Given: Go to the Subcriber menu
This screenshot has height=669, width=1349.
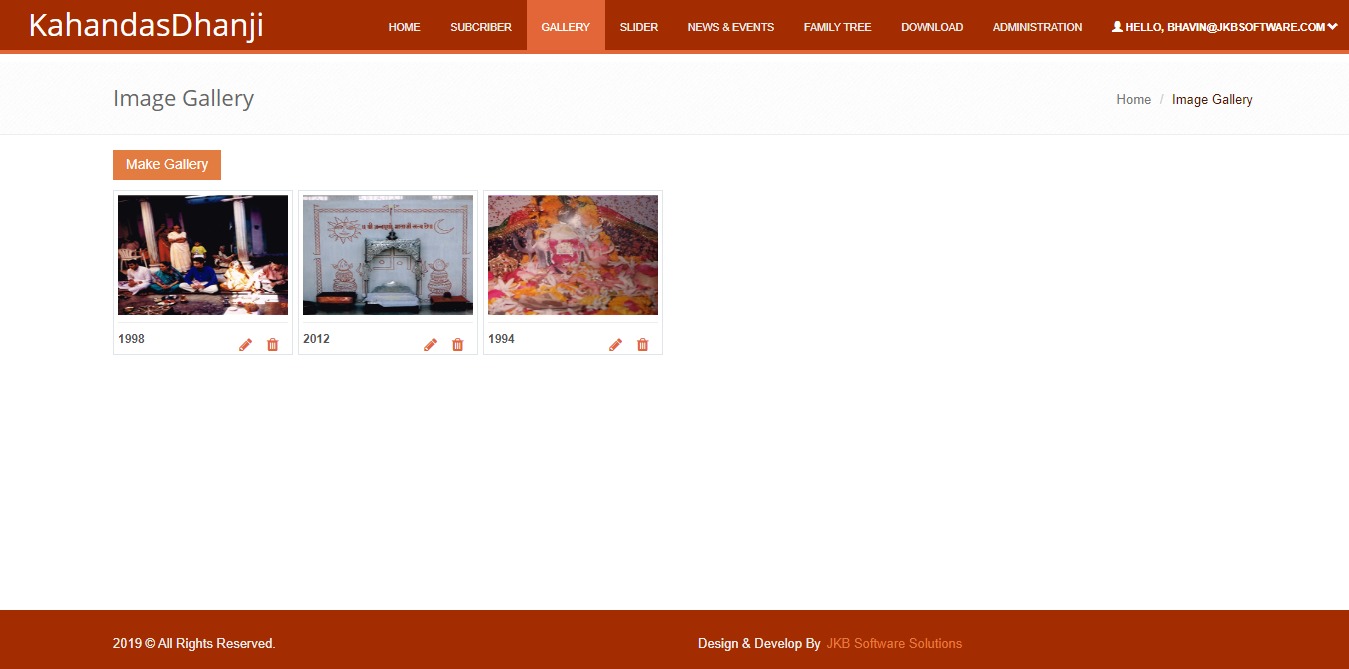Looking at the screenshot, I should [x=481, y=27].
